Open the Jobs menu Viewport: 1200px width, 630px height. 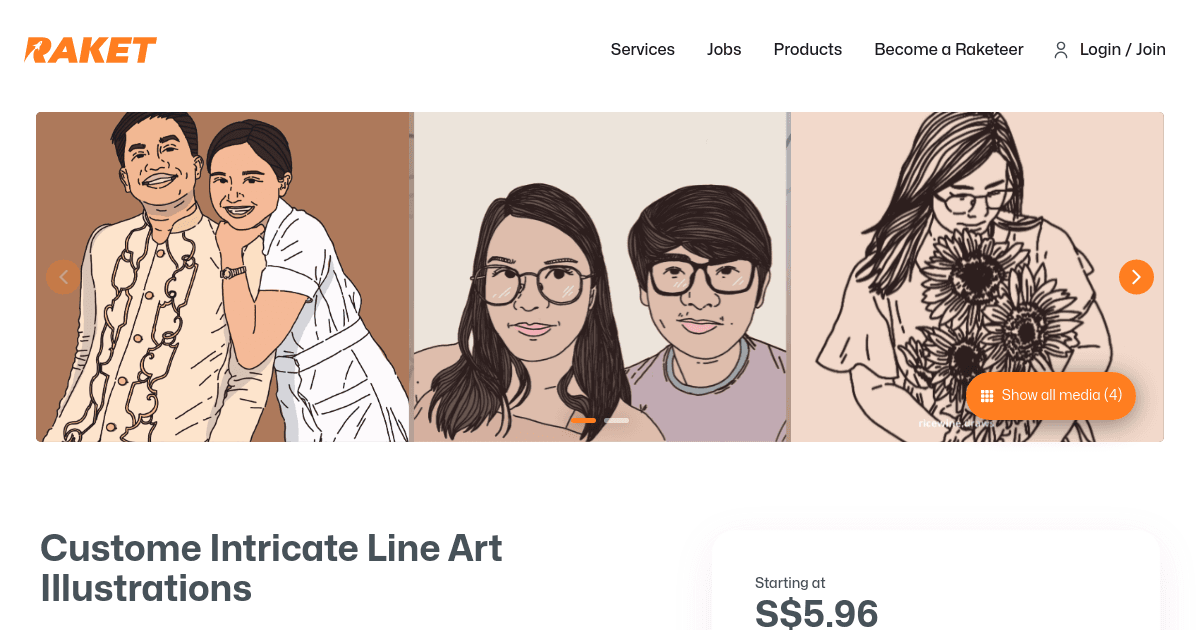click(724, 49)
